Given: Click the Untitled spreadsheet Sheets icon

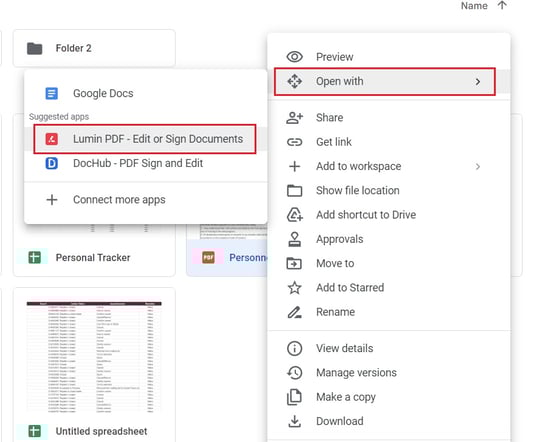Looking at the screenshot, I should coord(34,431).
